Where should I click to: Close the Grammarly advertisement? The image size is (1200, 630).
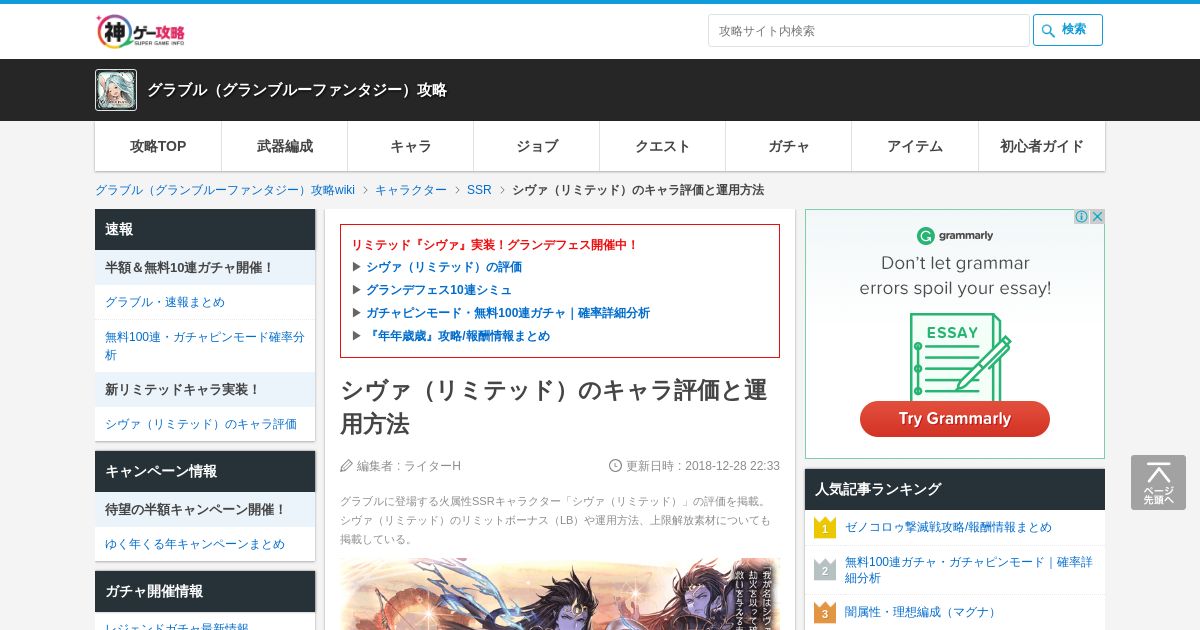click(x=1097, y=217)
